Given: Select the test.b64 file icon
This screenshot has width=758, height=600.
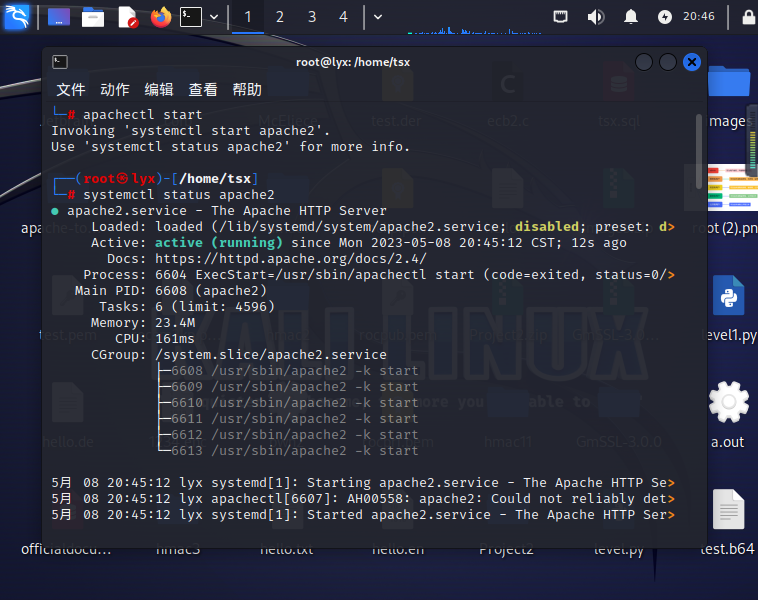Looking at the screenshot, I should pos(729,510).
